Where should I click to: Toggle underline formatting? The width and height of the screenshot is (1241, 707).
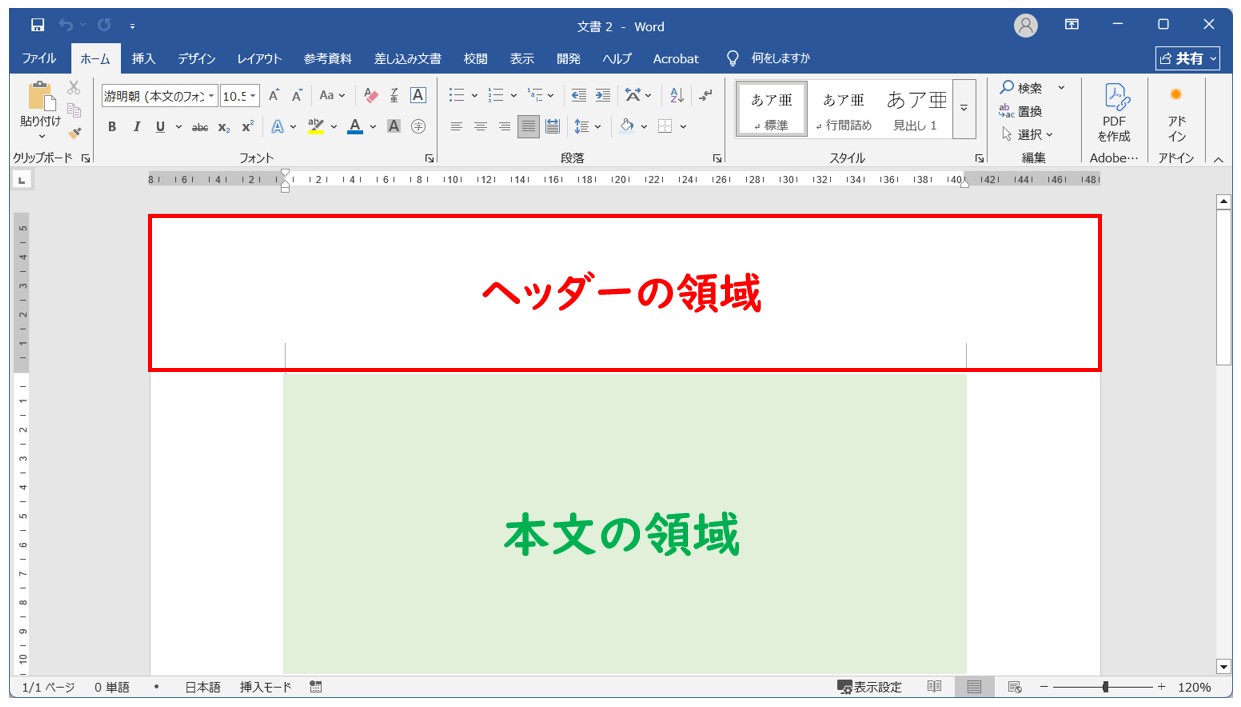tap(160, 127)
